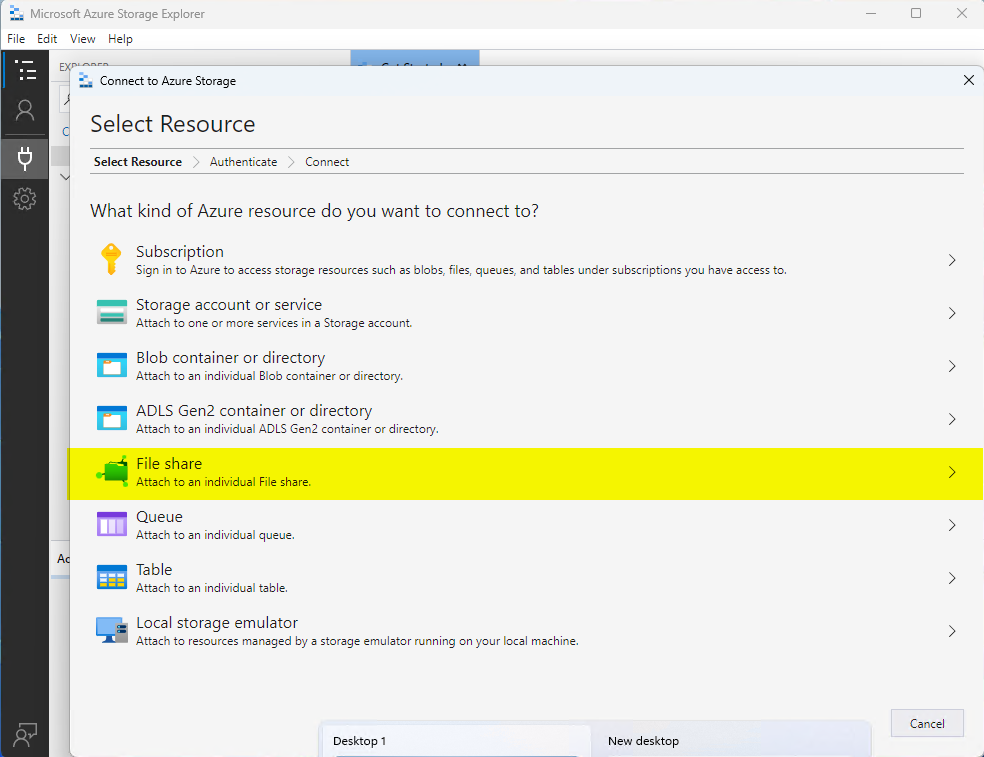Go to the Authenticate breadcrumb step
The height and width of the screenshot is (757, 984).
pyautogui.click(x=243, y=162)
